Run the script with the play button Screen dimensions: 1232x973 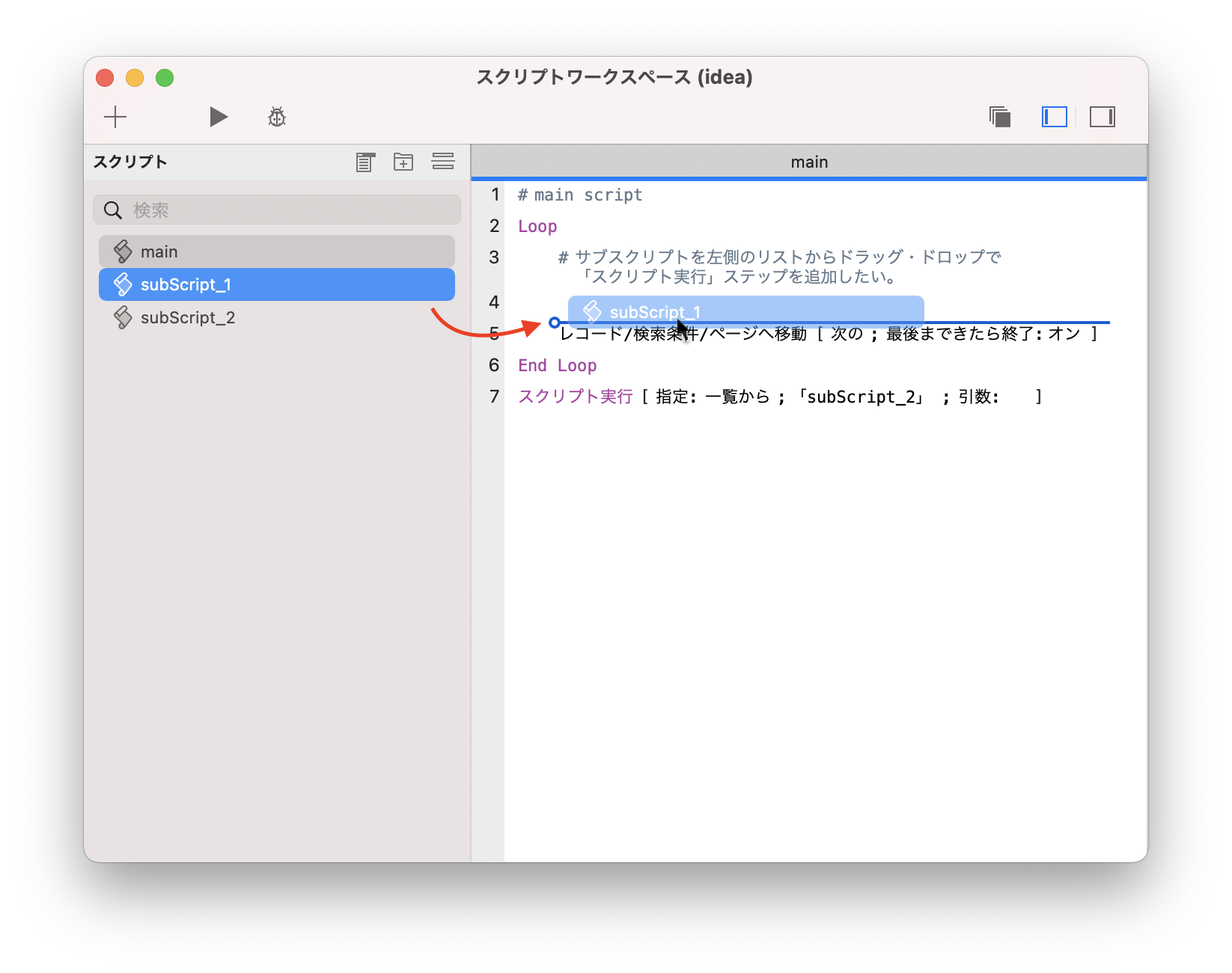(219, 117)
